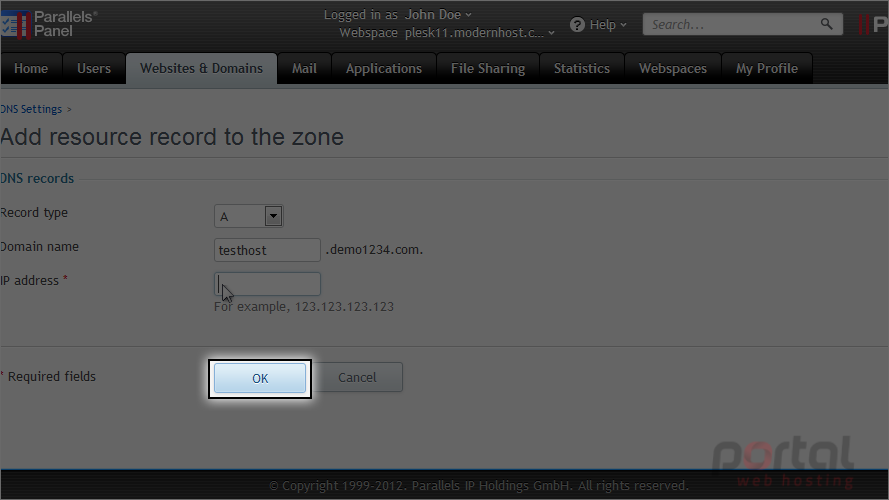Click the Cancel button
Screen dimensions: 889x500
tap(357, 378)
